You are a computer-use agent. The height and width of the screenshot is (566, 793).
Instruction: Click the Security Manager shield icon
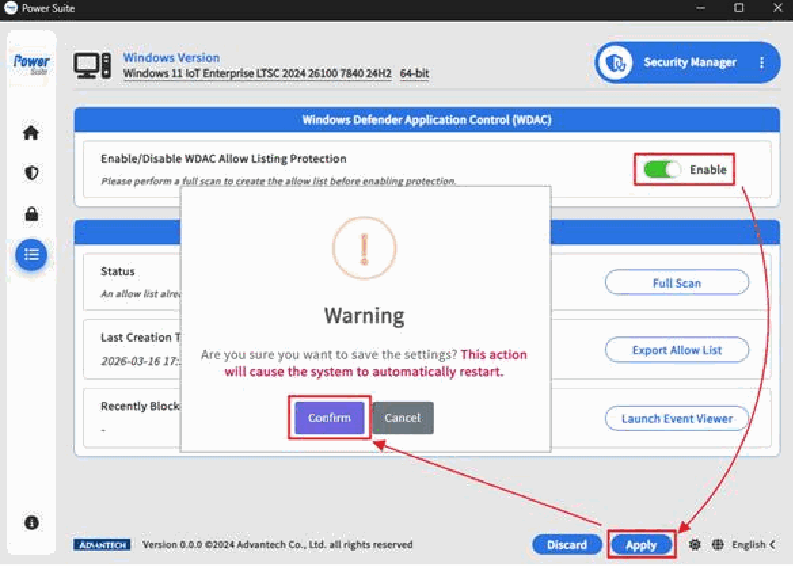coord(615,63)
